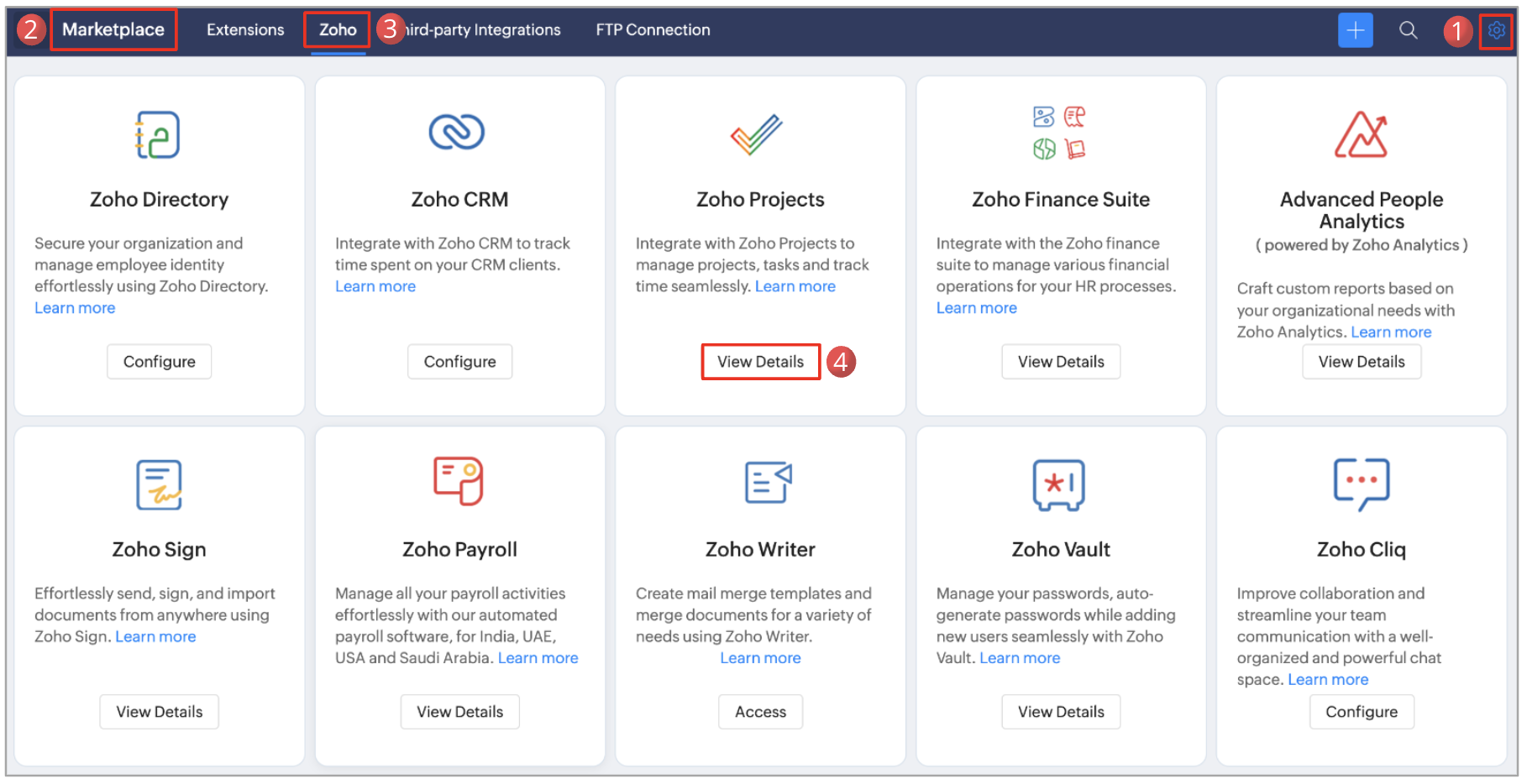The height and width of the screenshot is (784, 1527).
Task: Open Learn more link for Zoho CRM
Action: pyautogui.click(x=375, y=286)
